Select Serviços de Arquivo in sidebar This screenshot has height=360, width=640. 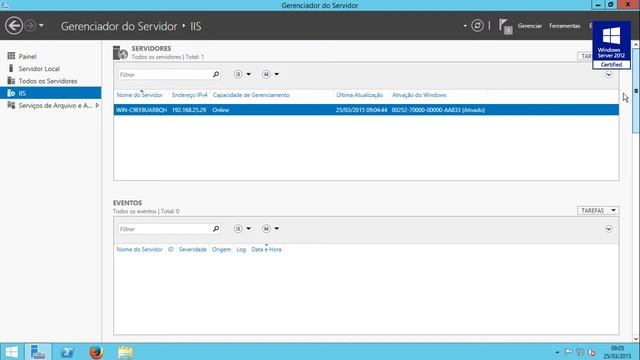(x=55, y=105)
